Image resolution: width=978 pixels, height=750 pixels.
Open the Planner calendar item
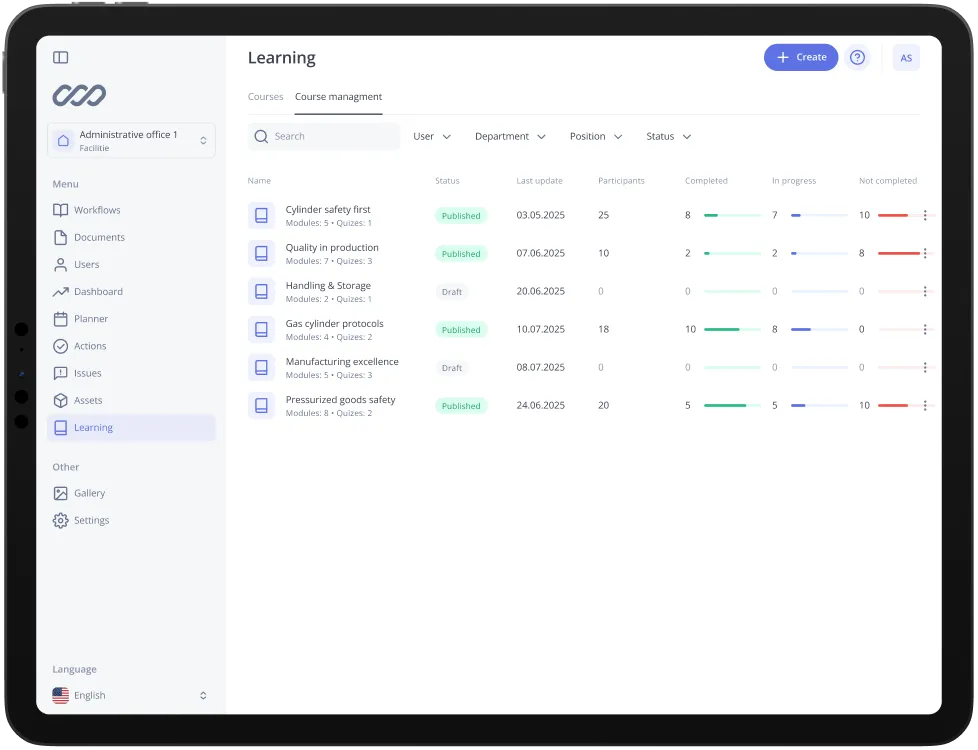tap(90, 319)
